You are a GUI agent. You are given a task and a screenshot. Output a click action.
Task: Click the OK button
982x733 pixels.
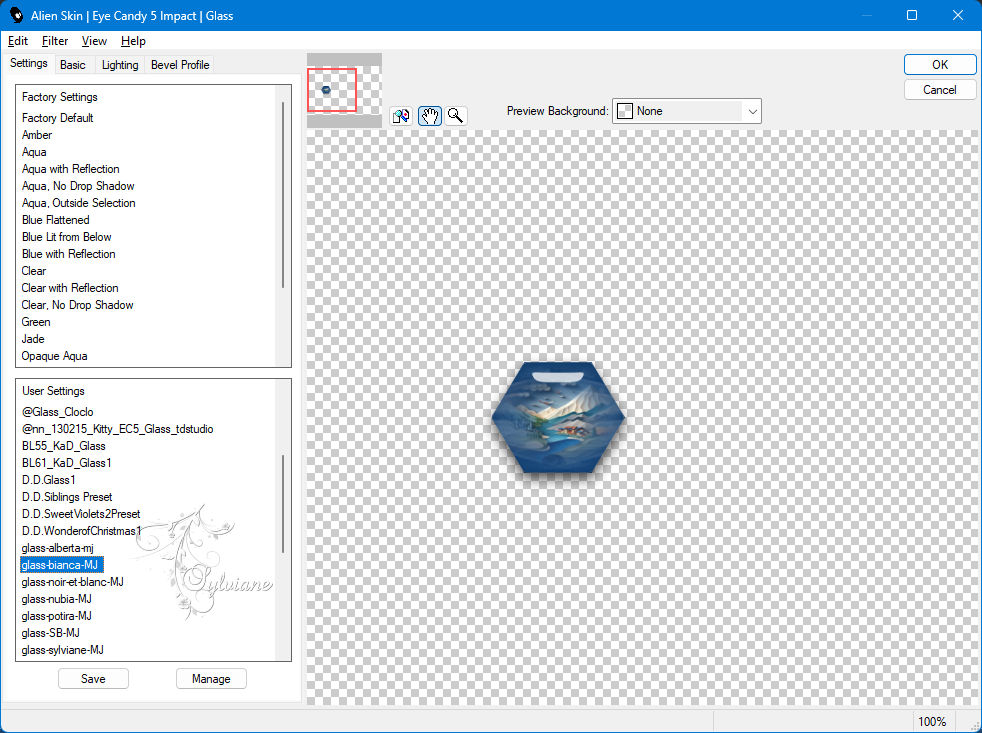[939, 65]
